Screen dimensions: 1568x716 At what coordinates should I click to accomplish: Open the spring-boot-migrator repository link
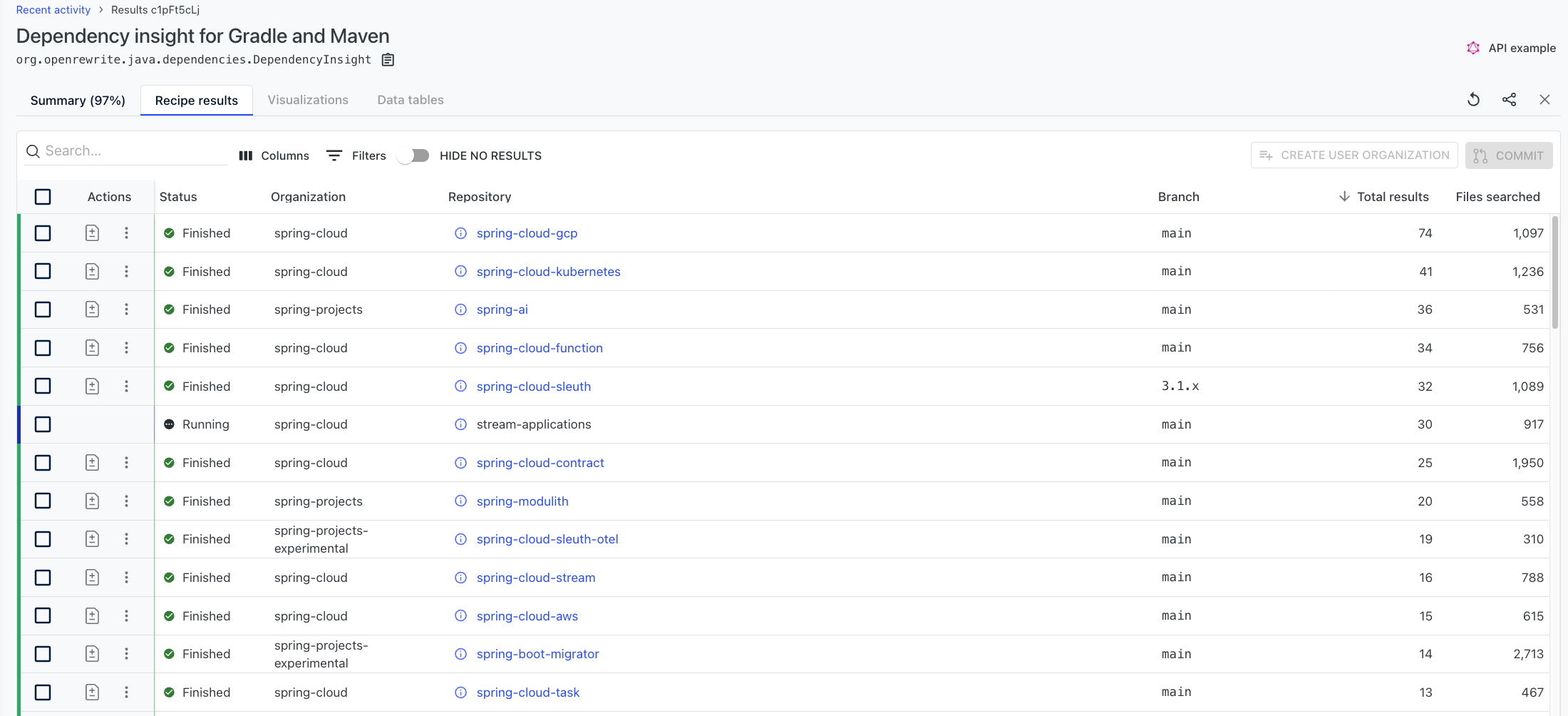[537, 654]
